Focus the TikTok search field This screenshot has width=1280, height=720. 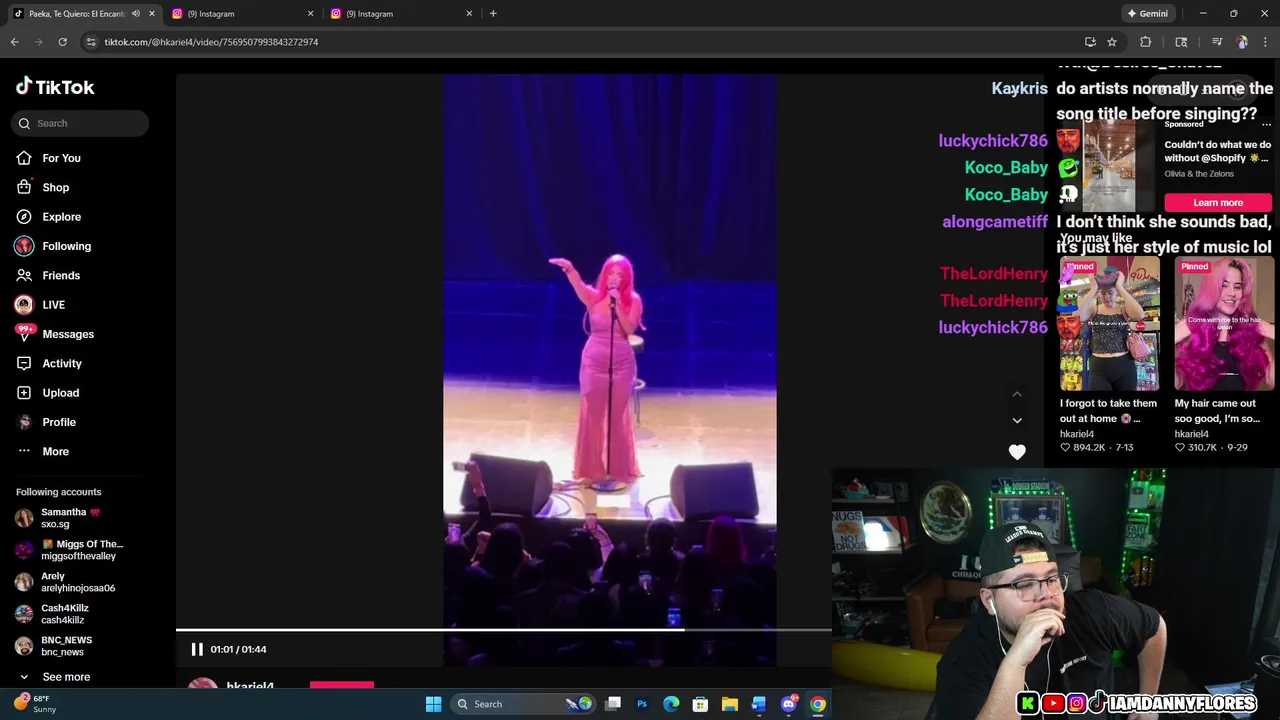tap(80, 123)
